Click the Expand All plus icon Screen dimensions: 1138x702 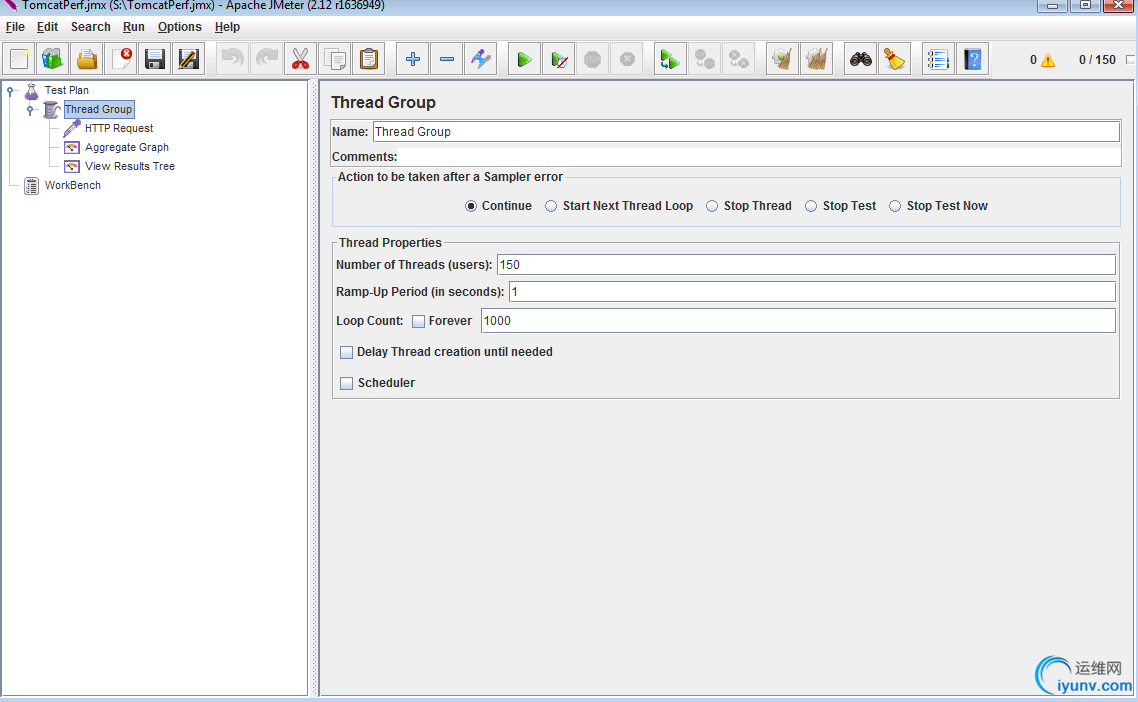(412, 59)
